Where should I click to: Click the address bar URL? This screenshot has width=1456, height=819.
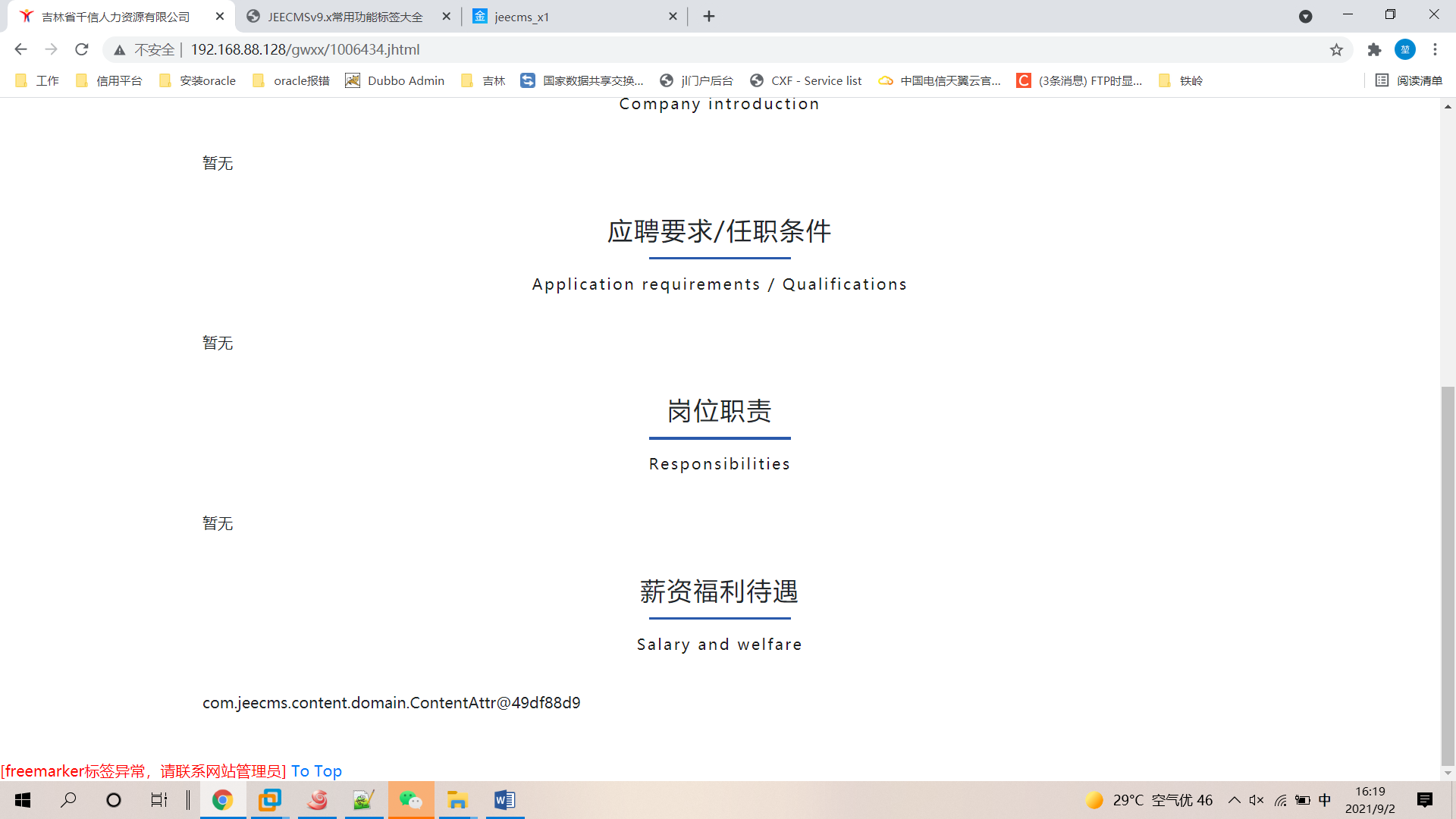click(305, 49)
